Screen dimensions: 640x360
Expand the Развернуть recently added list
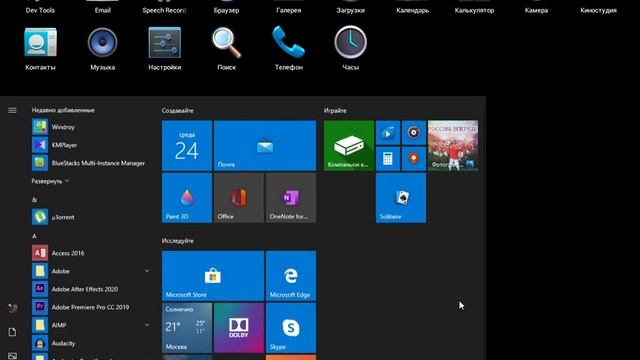50,181
